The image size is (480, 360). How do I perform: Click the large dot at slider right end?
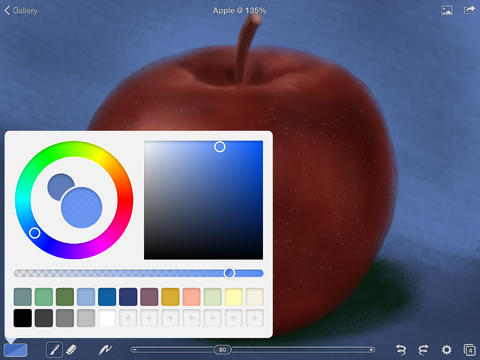click(371, 350)
